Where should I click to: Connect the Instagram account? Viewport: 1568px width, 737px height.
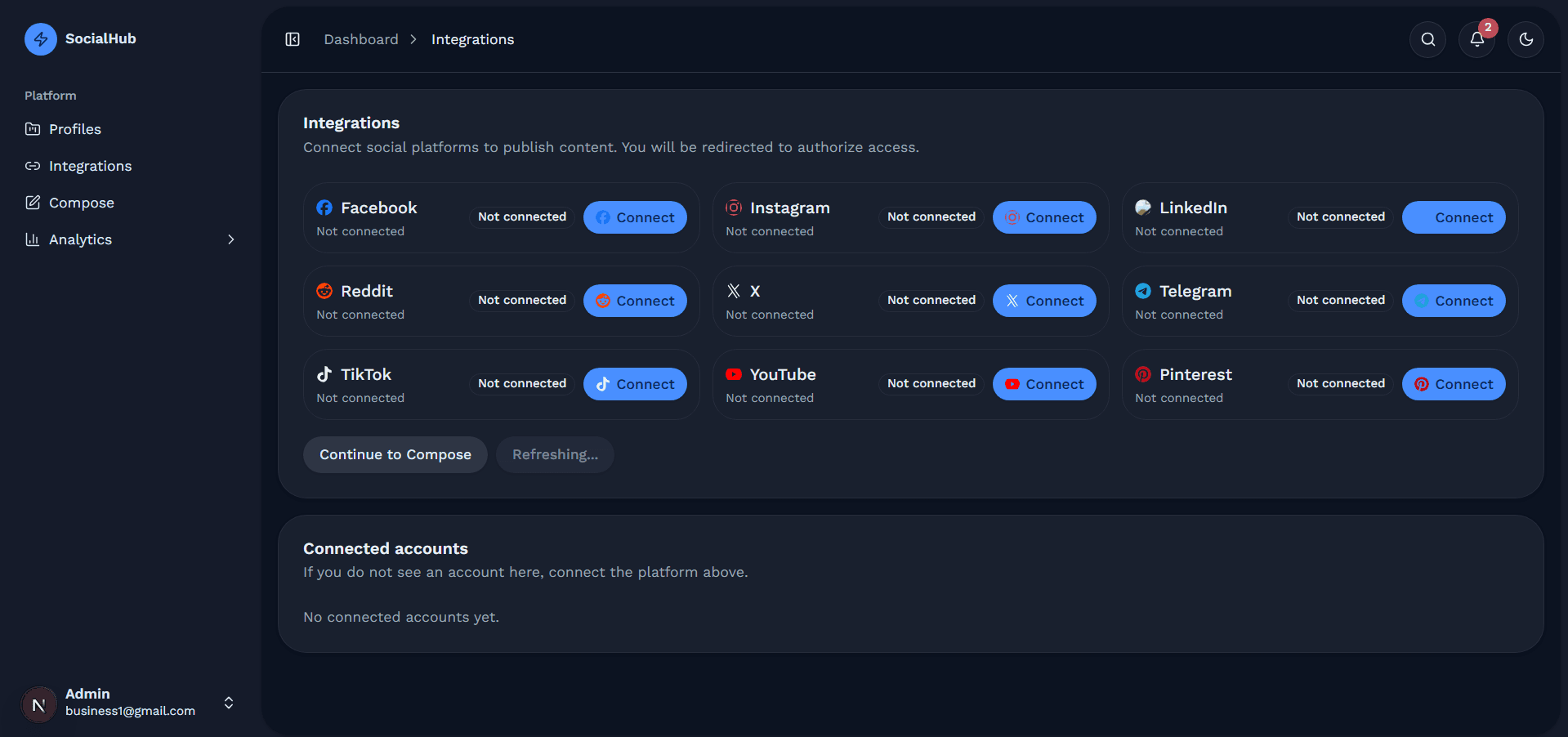coord(1044,217)
